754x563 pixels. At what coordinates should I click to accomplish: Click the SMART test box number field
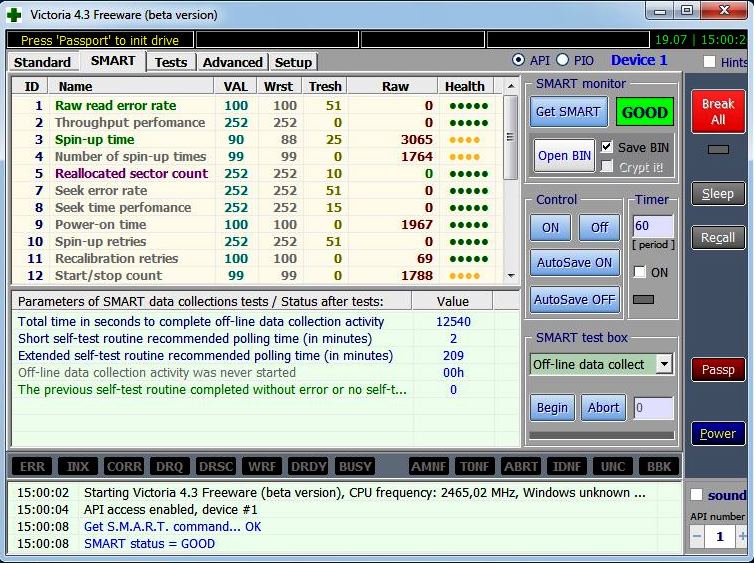coord(653,408)
